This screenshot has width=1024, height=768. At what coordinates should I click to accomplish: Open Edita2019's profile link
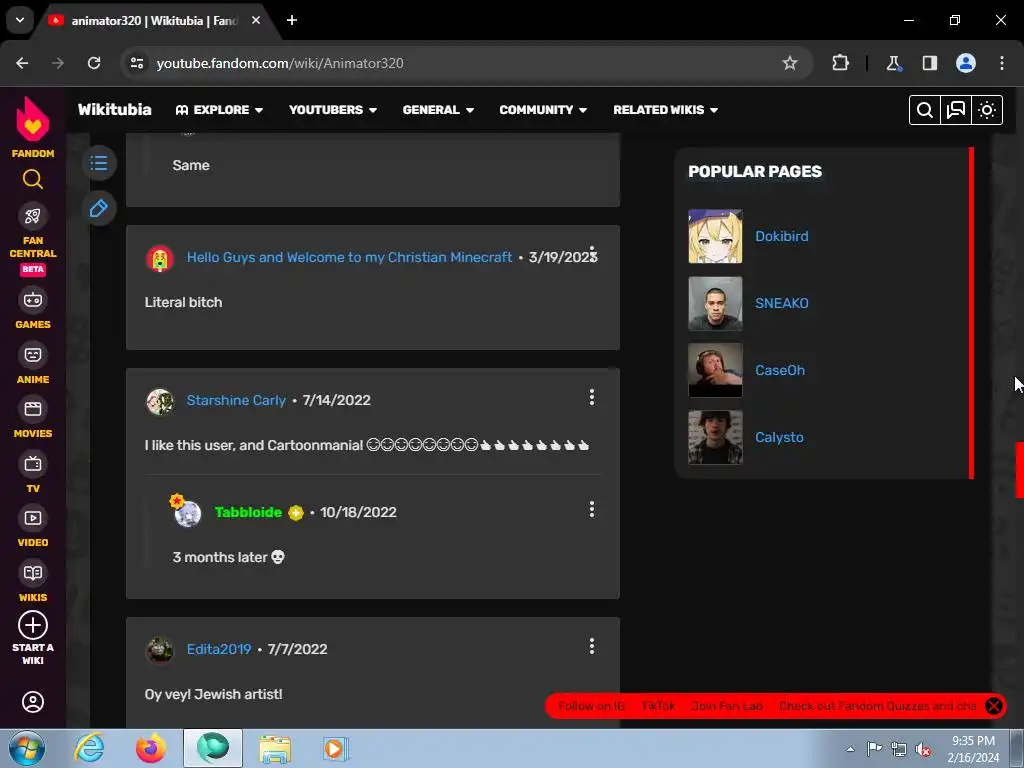pos(219,649)
